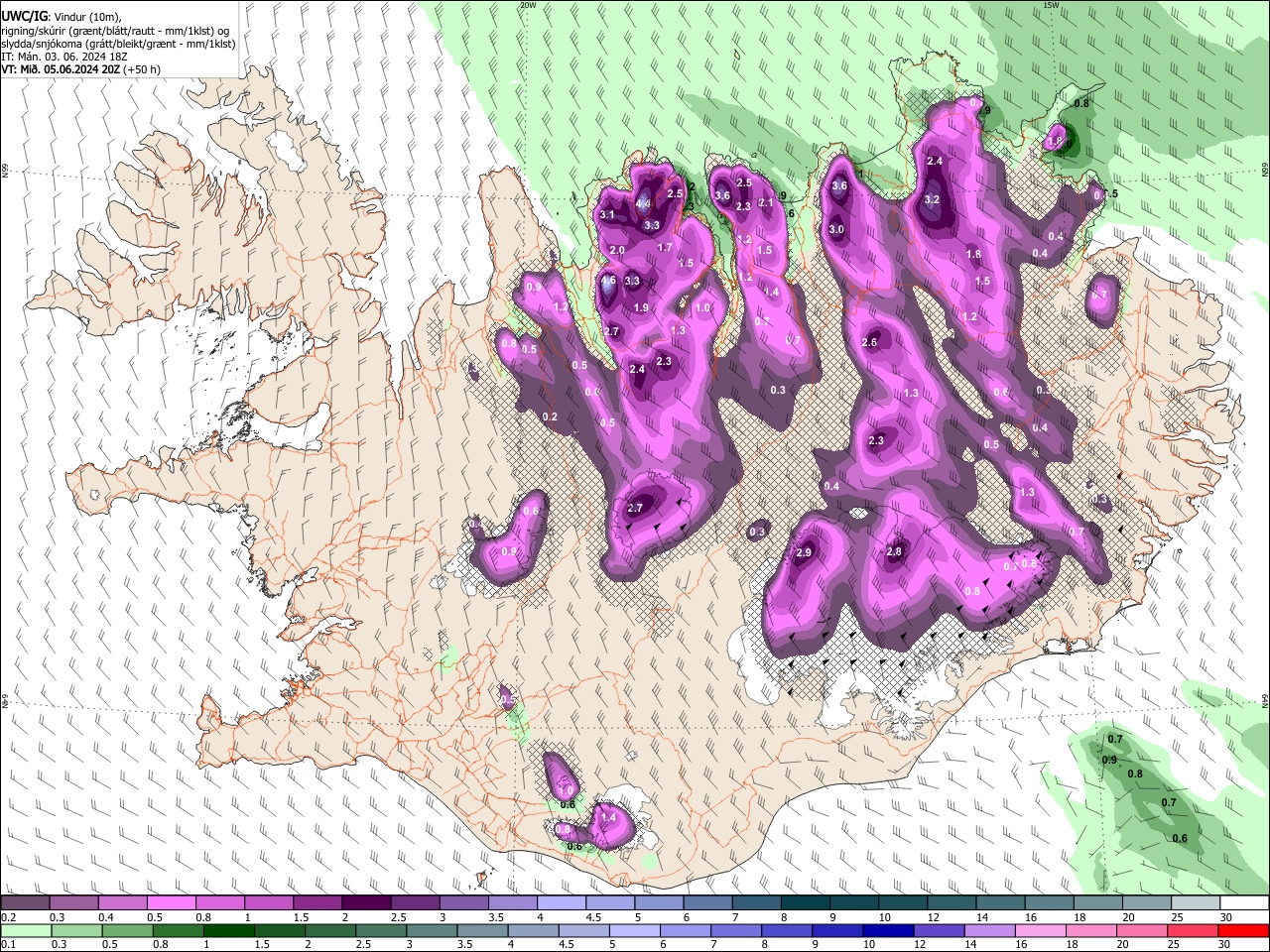Click the 20W longitude label
1270x952 pixels.
point(528,5)
